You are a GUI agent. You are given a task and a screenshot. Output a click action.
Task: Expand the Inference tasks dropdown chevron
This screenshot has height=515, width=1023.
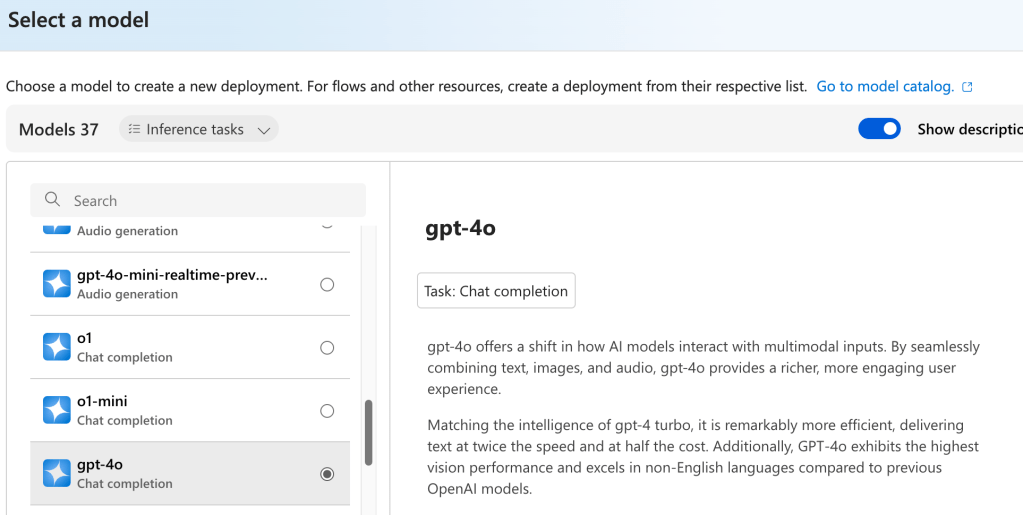(x=264, y=130)
